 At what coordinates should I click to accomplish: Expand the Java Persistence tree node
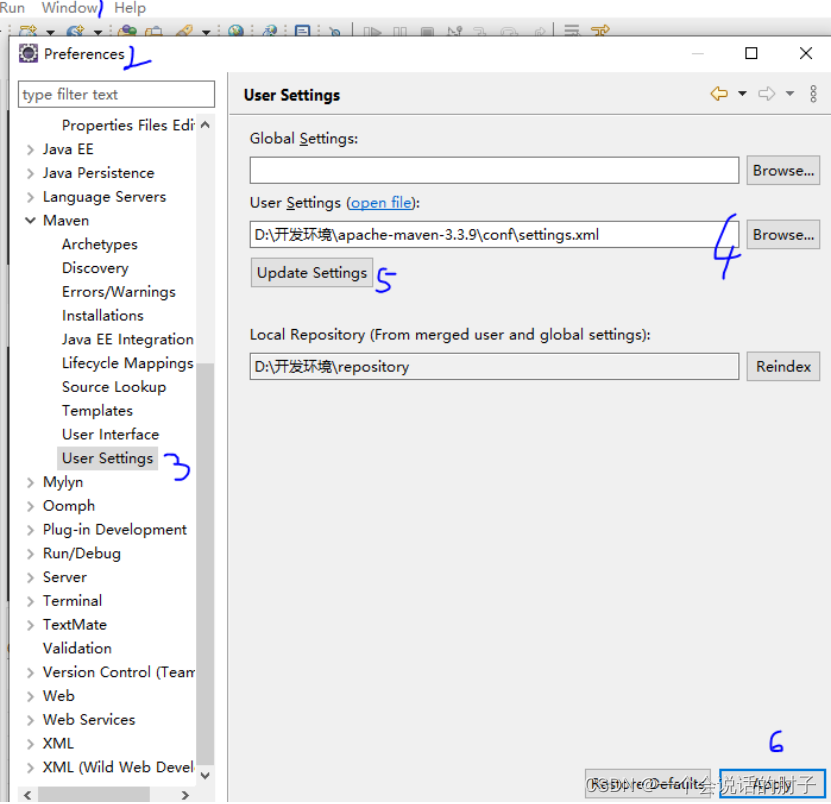click(x=30, y=174)
